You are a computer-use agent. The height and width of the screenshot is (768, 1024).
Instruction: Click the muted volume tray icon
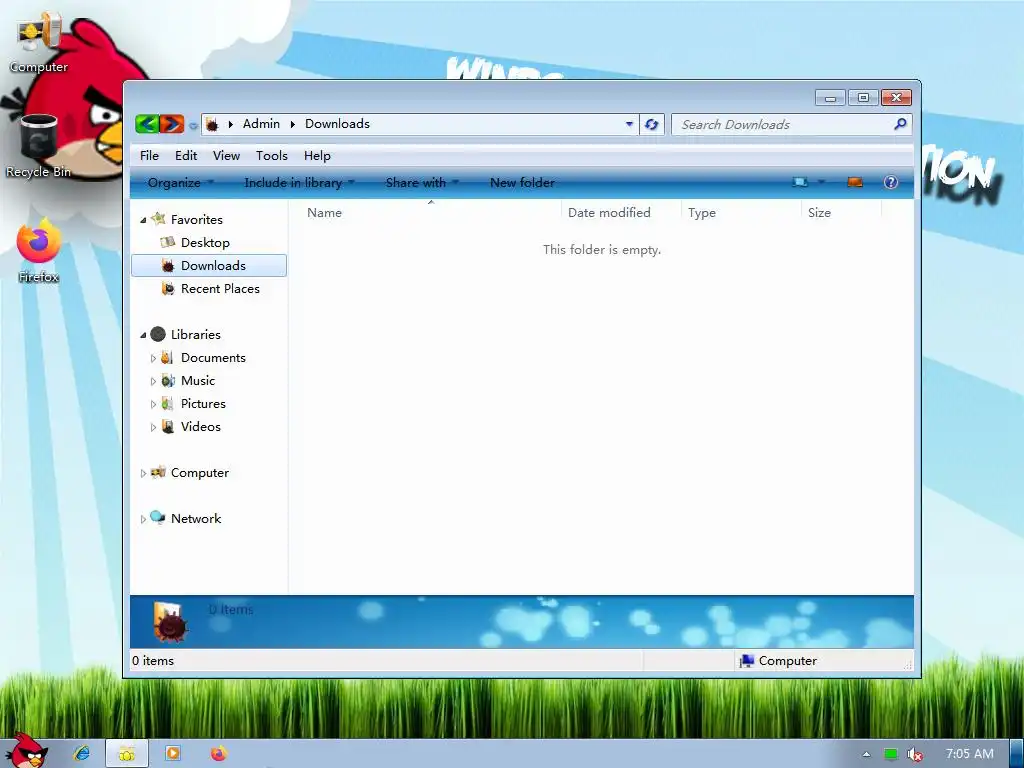pos(915,754)
